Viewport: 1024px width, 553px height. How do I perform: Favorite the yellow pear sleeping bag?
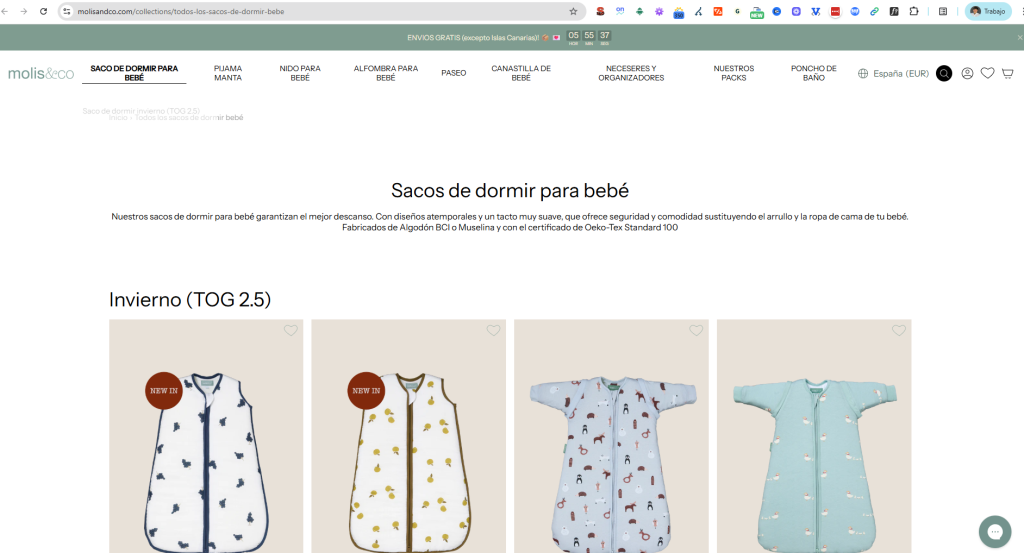coord(493,331)
